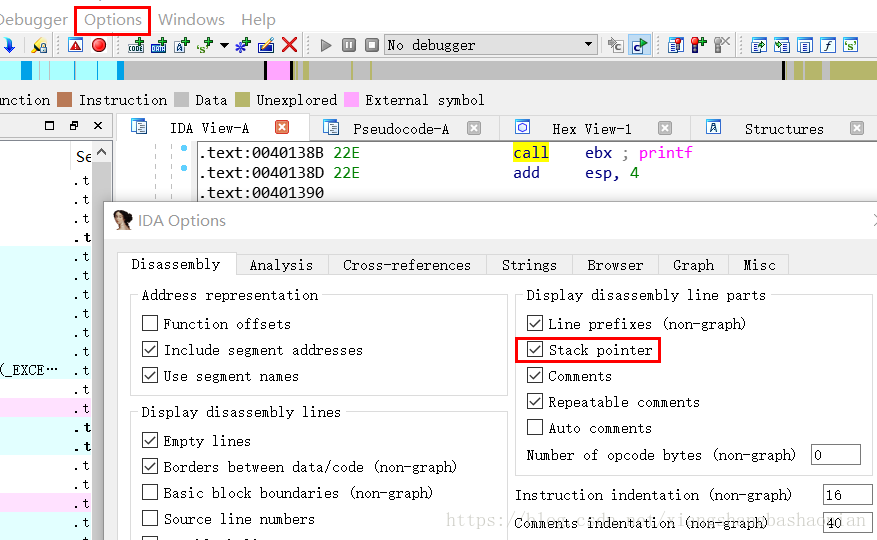Viewport: 877px width, 540px height.
Task: Select the Misc tab in IDA Options
Action: (x=759, y=265)
